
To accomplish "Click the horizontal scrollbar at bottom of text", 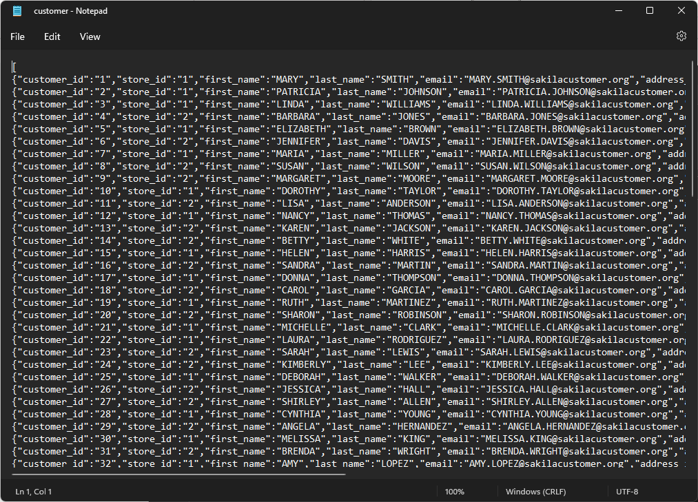I will pos(180,474).
